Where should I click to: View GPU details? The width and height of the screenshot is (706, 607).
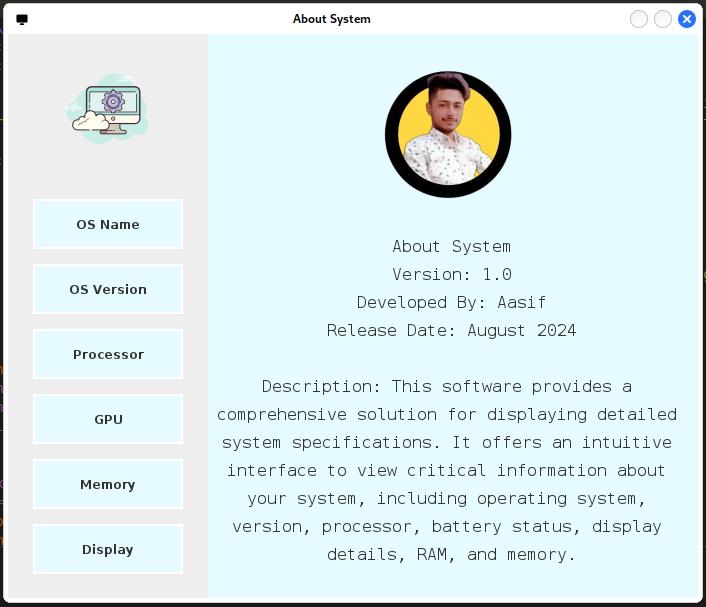click(108, 419)
